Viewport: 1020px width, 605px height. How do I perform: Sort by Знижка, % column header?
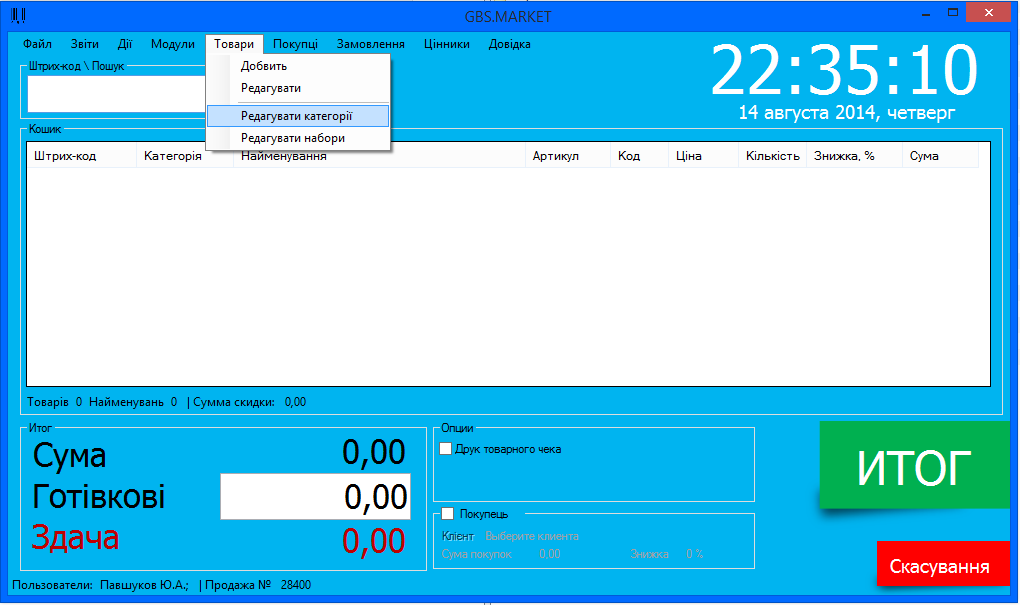click(x=854, y=156)
